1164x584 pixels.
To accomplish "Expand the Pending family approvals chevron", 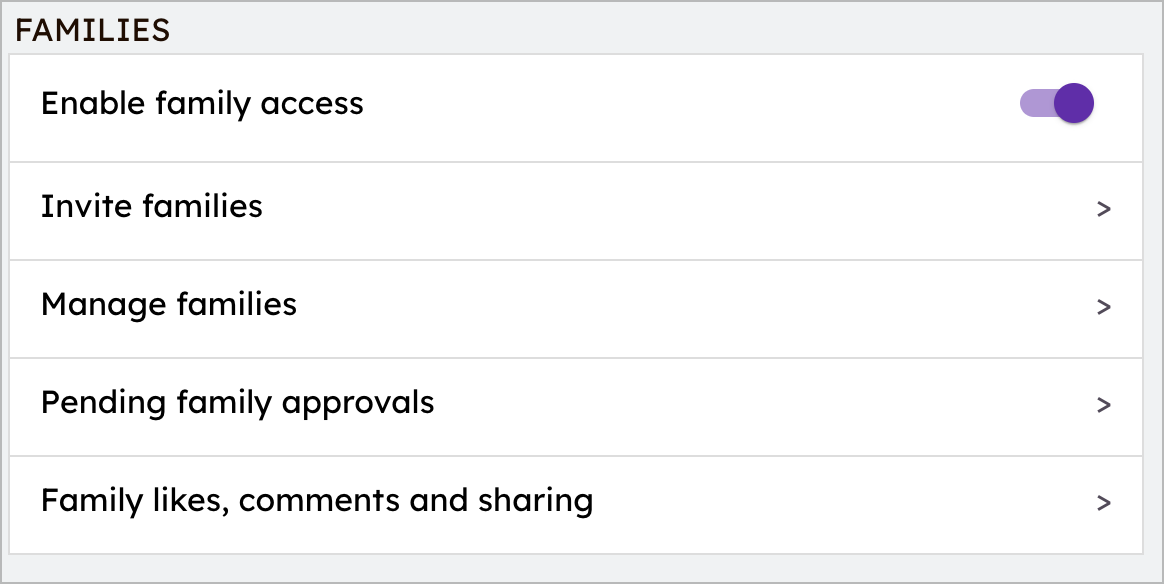I will 1104,405.
